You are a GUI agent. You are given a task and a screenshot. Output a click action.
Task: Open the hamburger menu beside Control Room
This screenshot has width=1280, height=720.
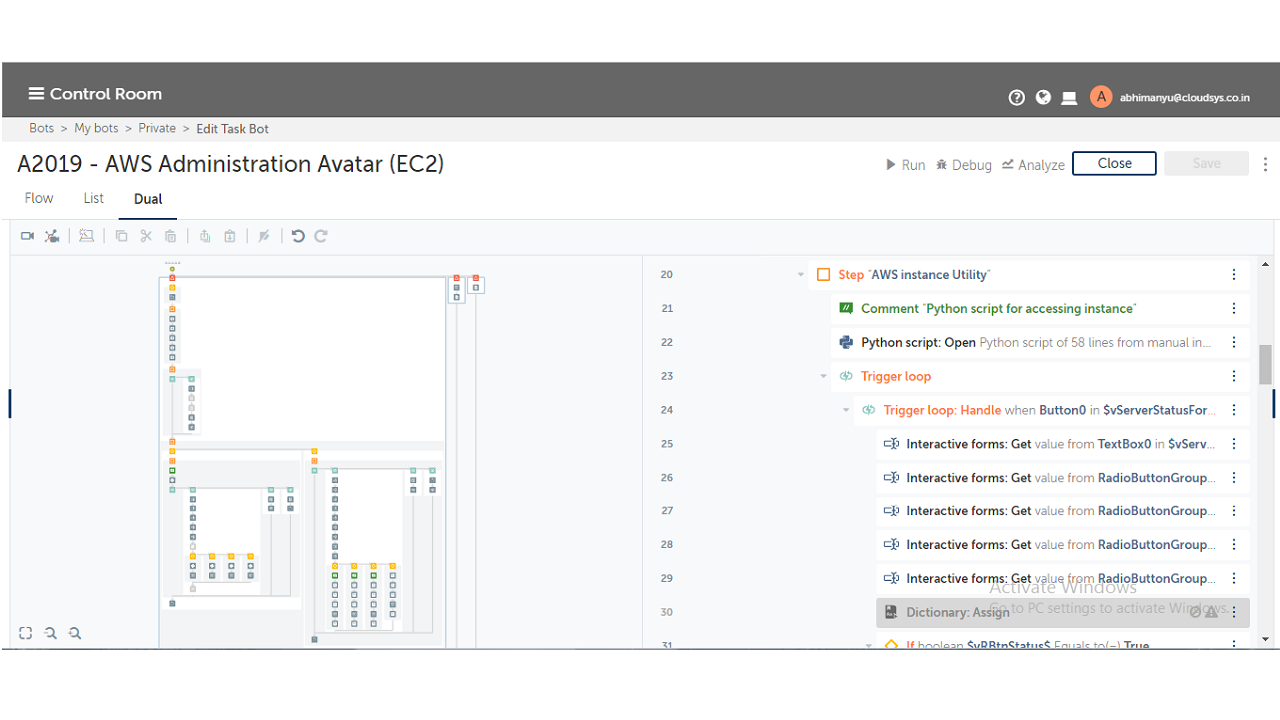coord(36,94)
